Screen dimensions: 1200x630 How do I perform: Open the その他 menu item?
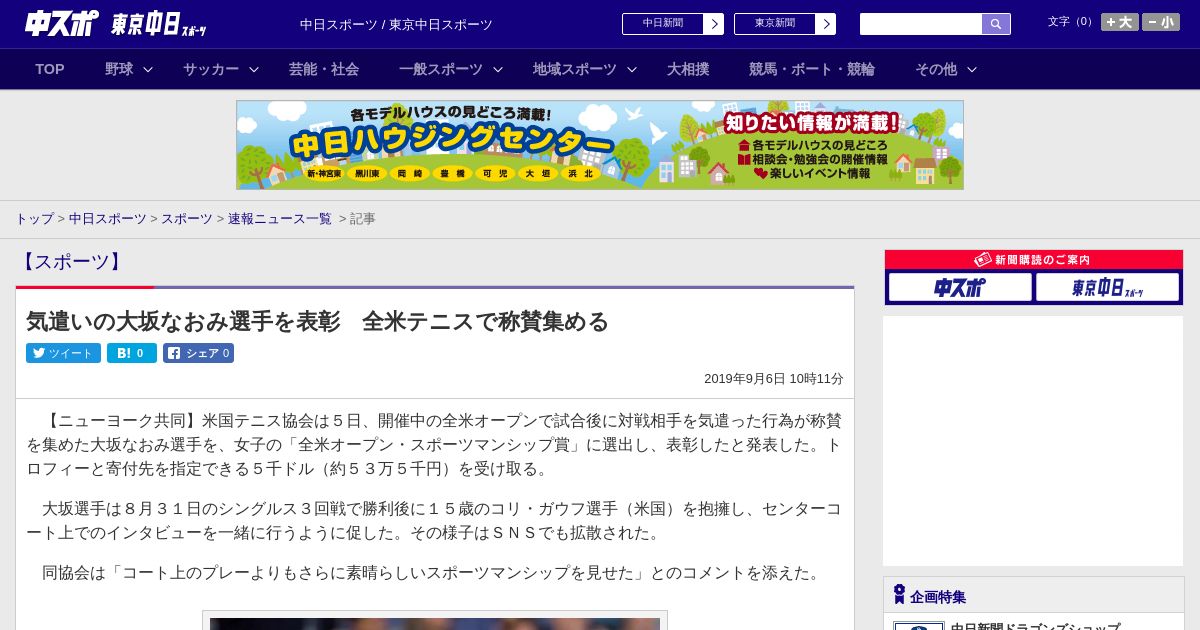click(x=936, y=69)
